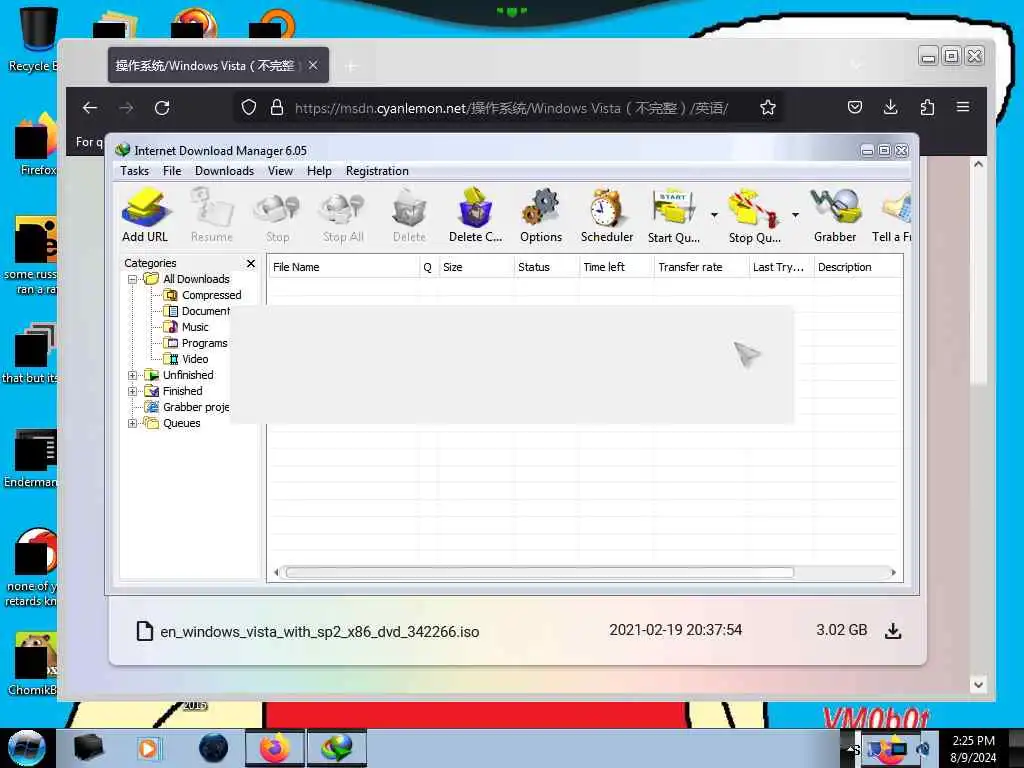Screen dimensions: 1024x768
Task: Click the Firefox back button
Action: tap(90, 108)
